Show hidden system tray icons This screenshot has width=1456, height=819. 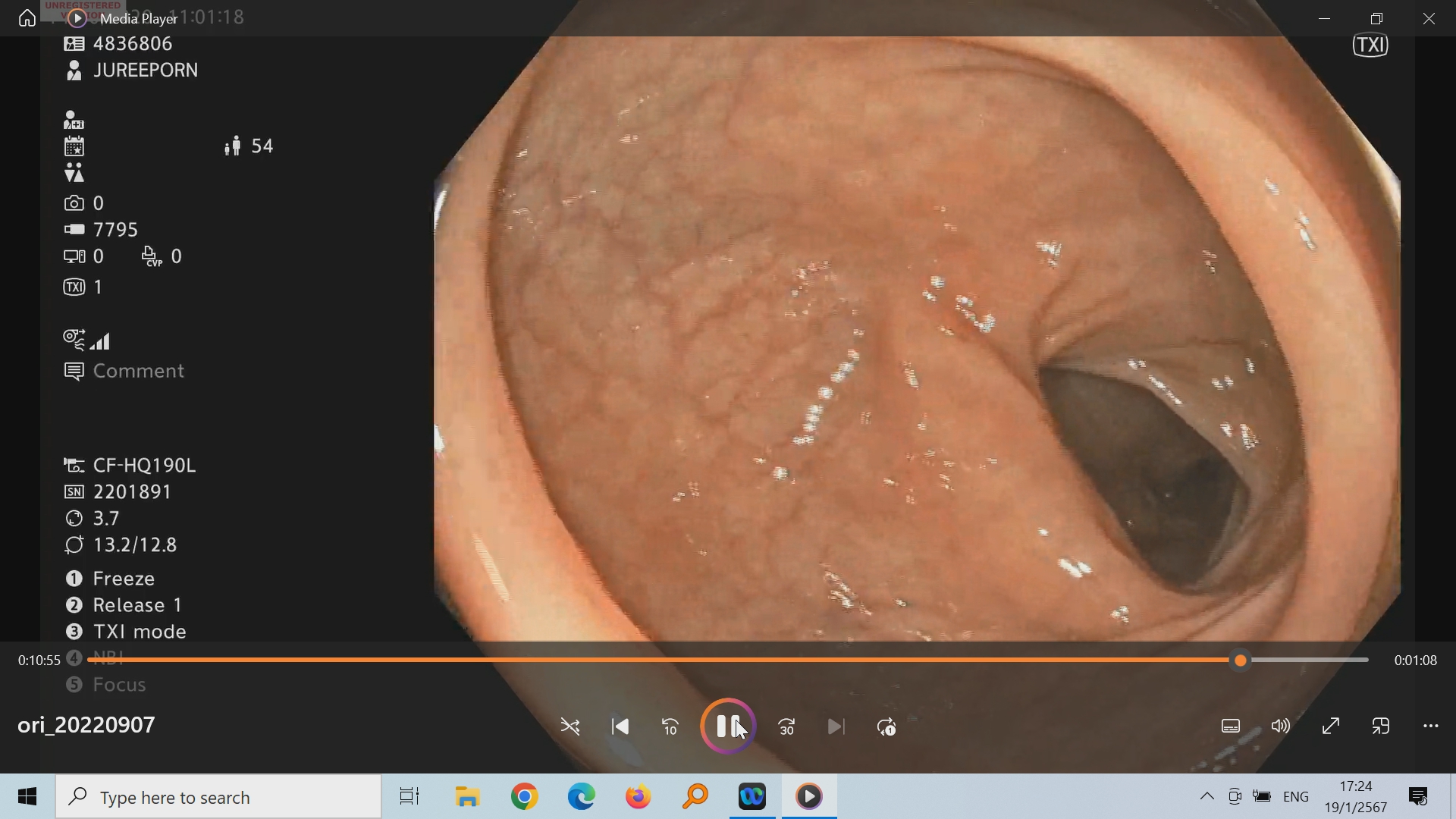(1207, 797)
